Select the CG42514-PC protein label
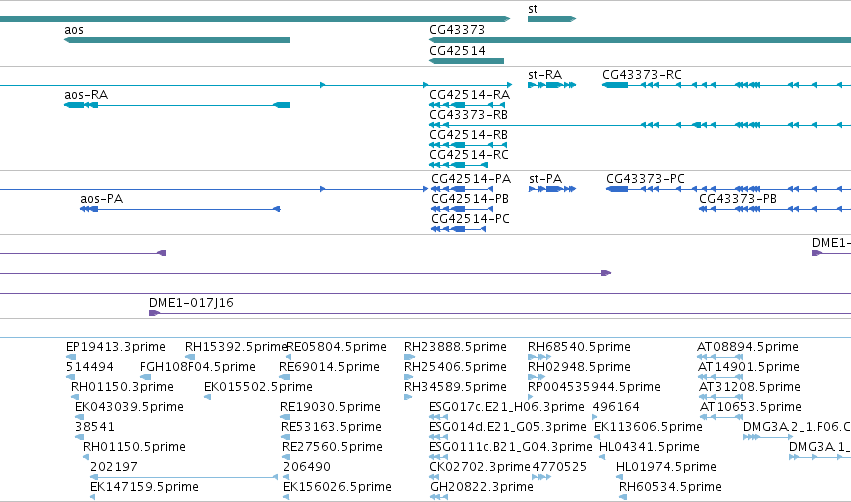Screen dimensions: 851x502 (x=470, y=219)
